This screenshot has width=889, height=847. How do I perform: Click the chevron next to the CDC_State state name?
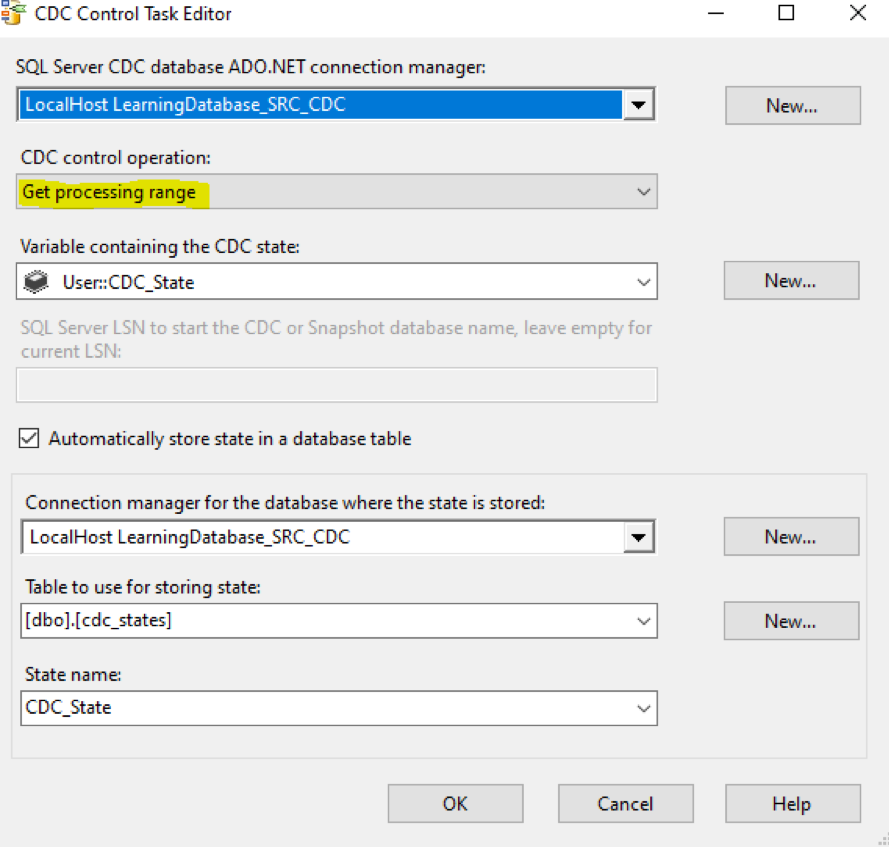pyautogui.click(x=645, y=708)
